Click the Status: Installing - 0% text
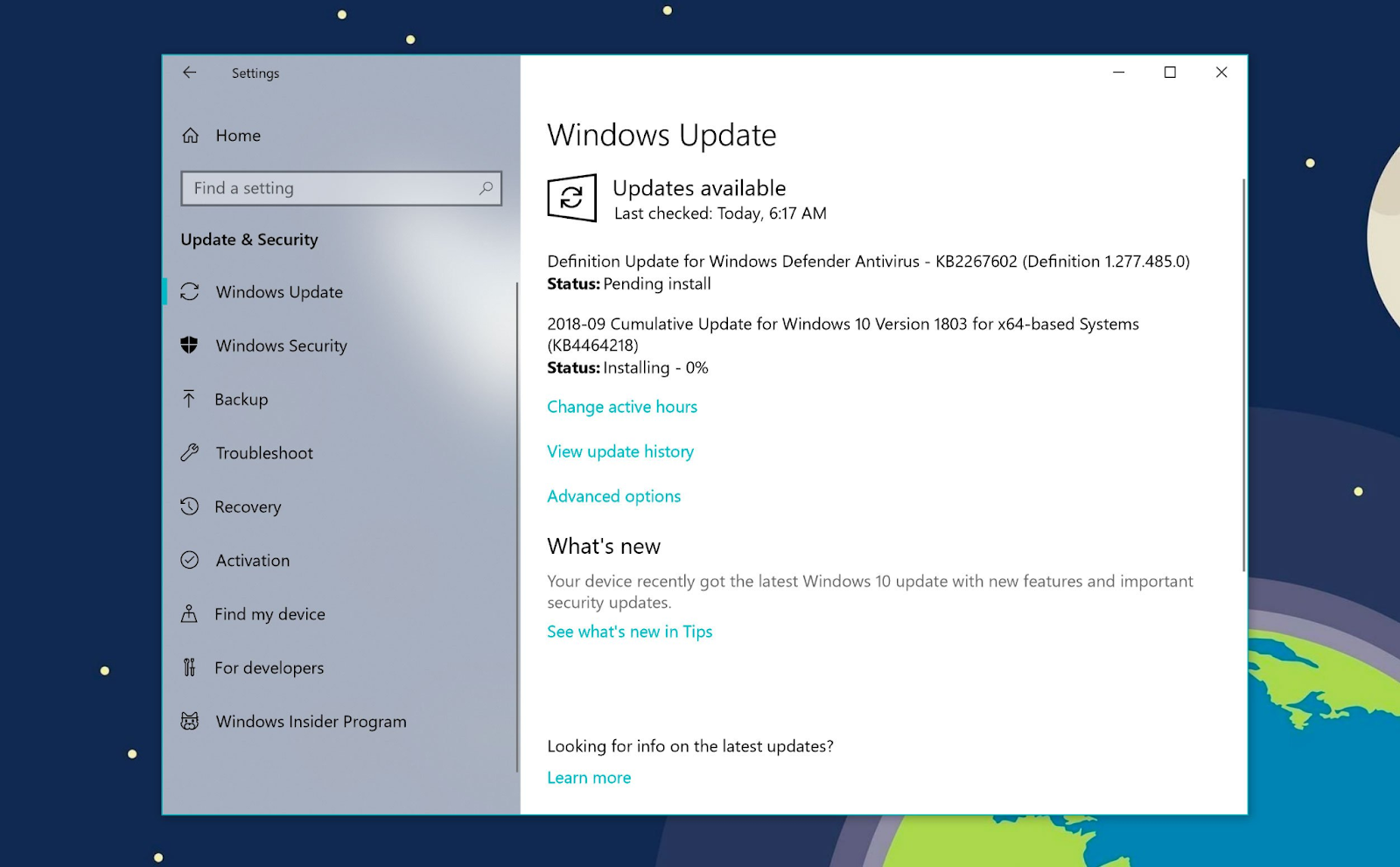Image resolution: width=1400 pixels, height=867 pixels. (x=627, y=367)
